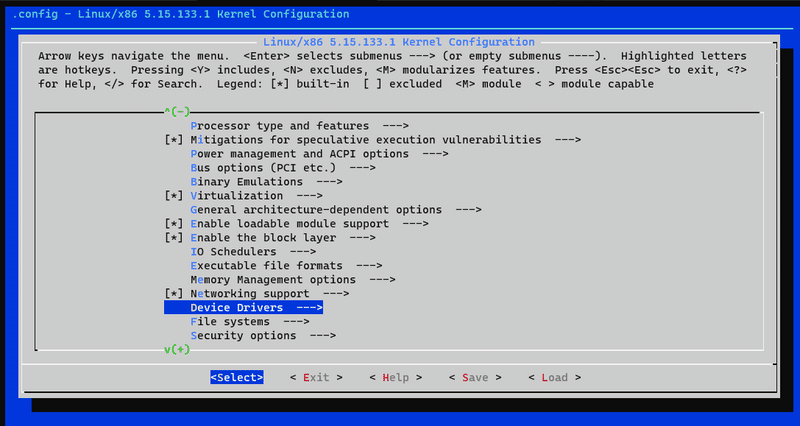The image size is (800, 426).
Task: Click the arrow after Bus options
Action: pos(363,168)
